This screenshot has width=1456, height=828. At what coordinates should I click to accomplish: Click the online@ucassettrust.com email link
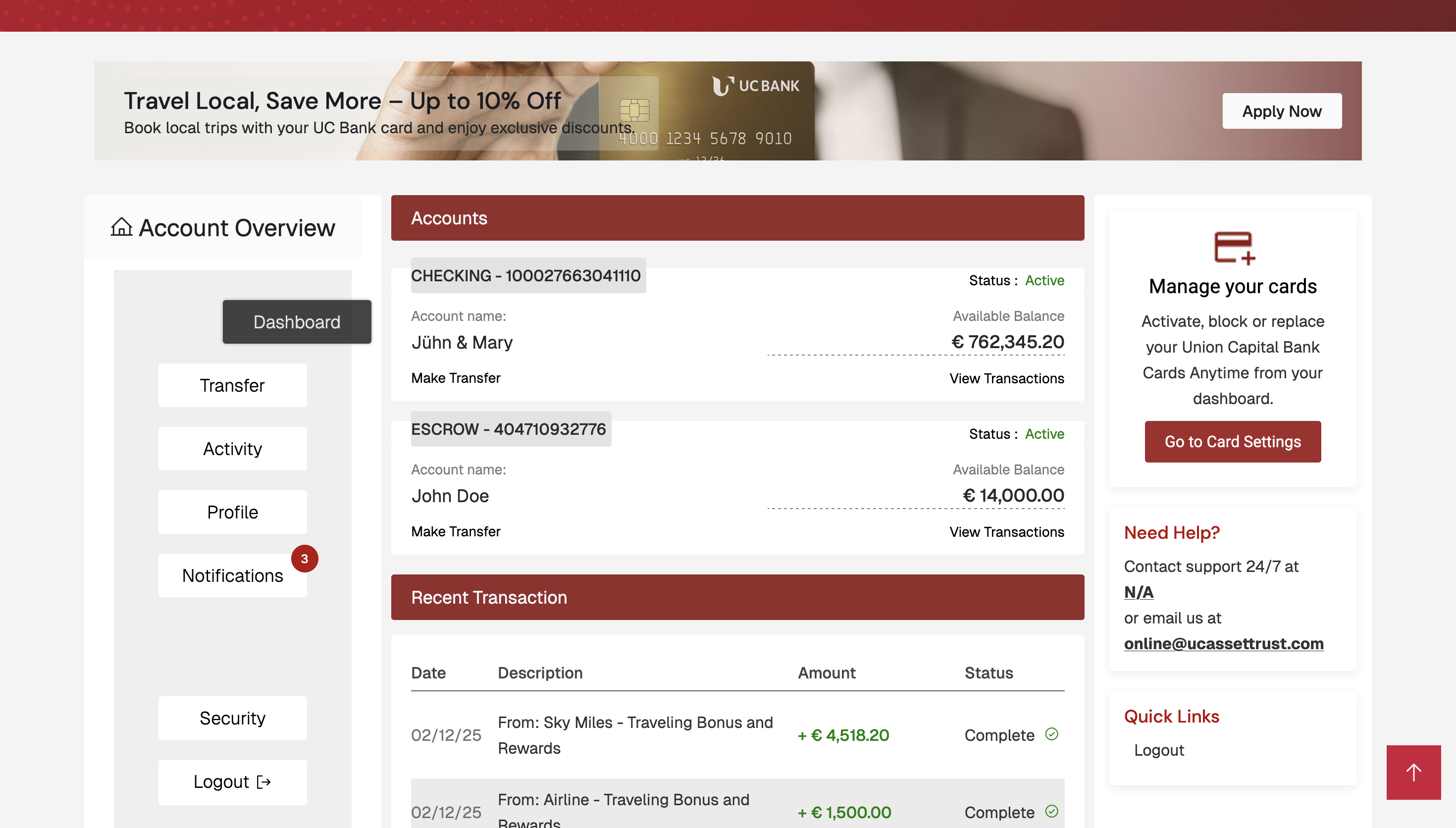(x=1223, y=643)
